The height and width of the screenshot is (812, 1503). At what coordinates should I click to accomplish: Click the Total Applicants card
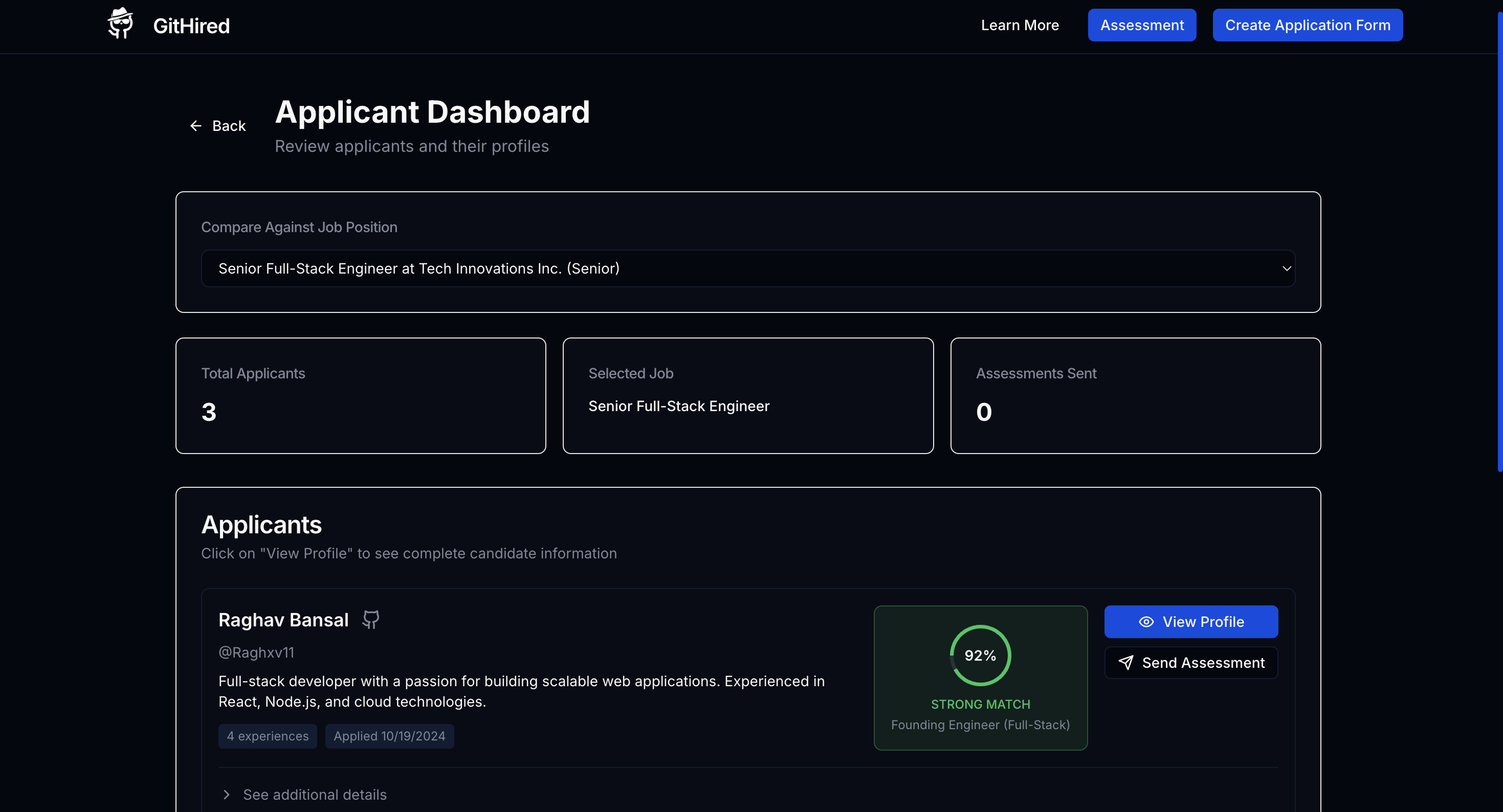[361, 395]
